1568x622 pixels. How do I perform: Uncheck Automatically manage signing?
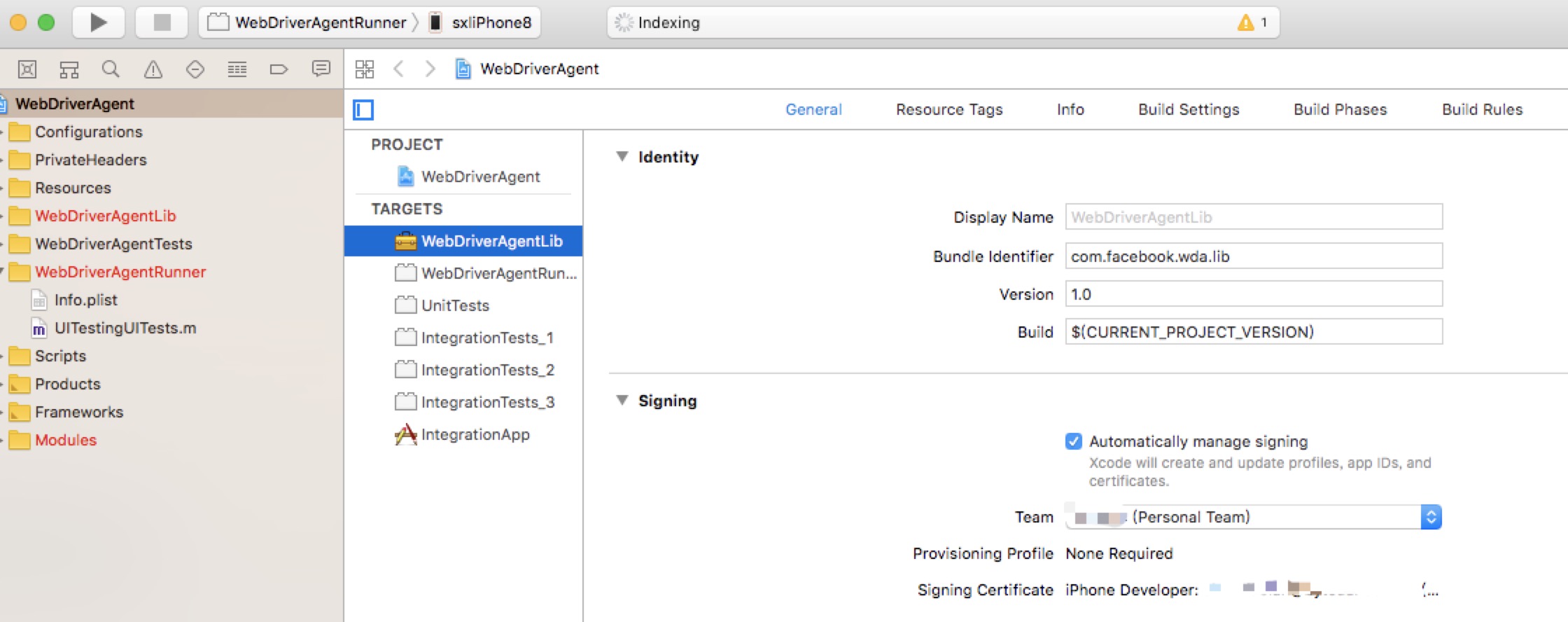[x=1073, y=441]
